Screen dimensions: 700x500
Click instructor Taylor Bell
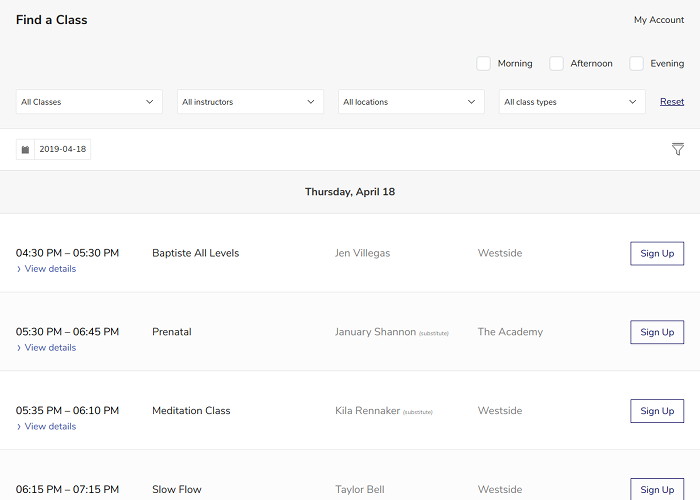click(360, 489)
